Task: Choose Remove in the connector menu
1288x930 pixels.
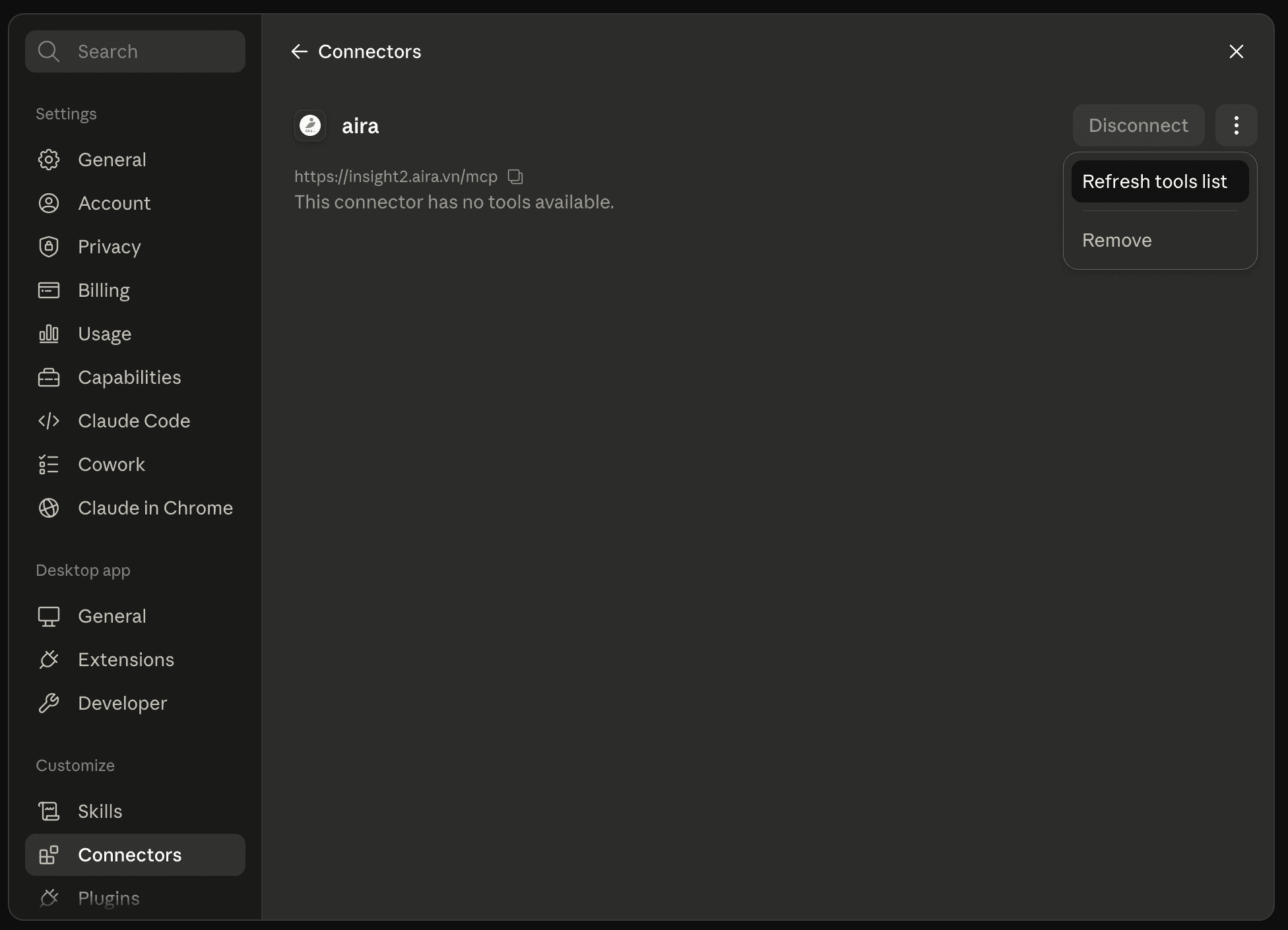Action: [x=1160, y=240]
